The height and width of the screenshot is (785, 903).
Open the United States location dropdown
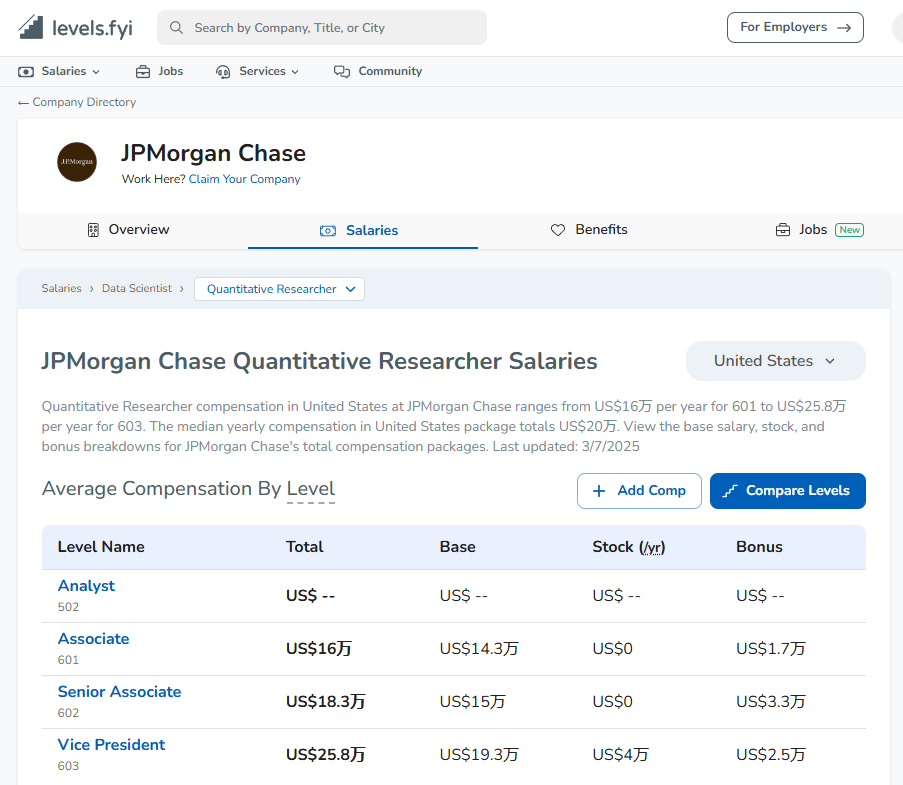tap(776, 361)
